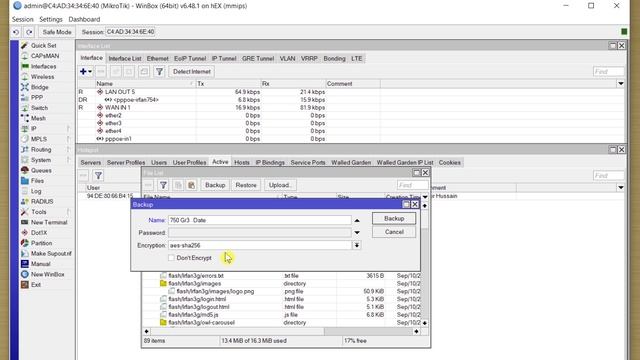The height and width of the screenshot is (360, 640).
Task: Open Queues in the sidebar
Action: coord(41,170)
